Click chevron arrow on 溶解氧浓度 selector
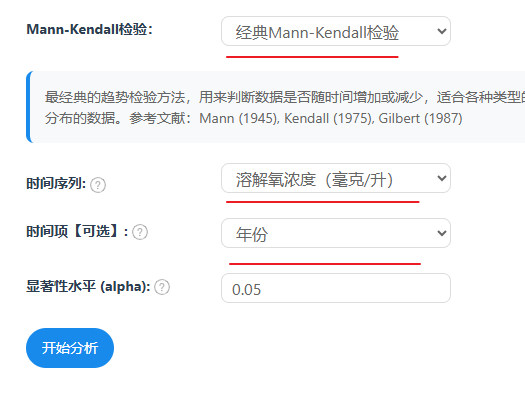Viewport: 525px width, 397px height. pos(442,178)
